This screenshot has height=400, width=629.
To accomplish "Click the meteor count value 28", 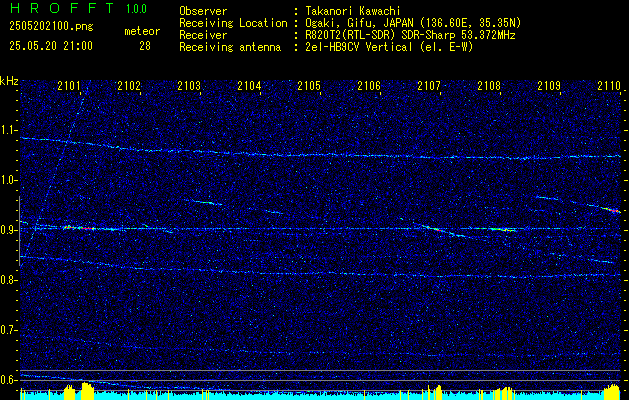I will pos(145,46).
